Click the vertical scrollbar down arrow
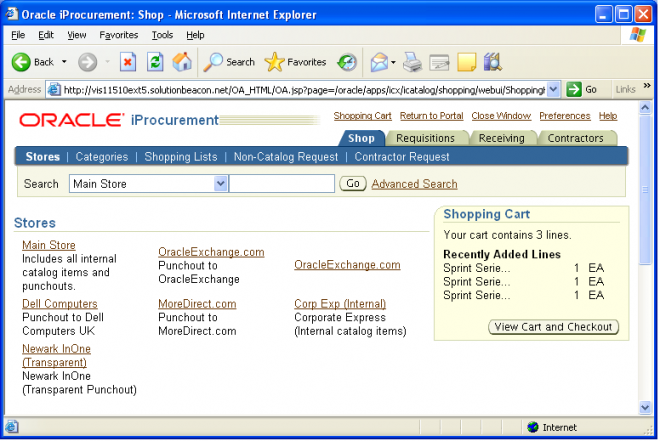This screenshot has height=441, width=660. tap(645, 407)
